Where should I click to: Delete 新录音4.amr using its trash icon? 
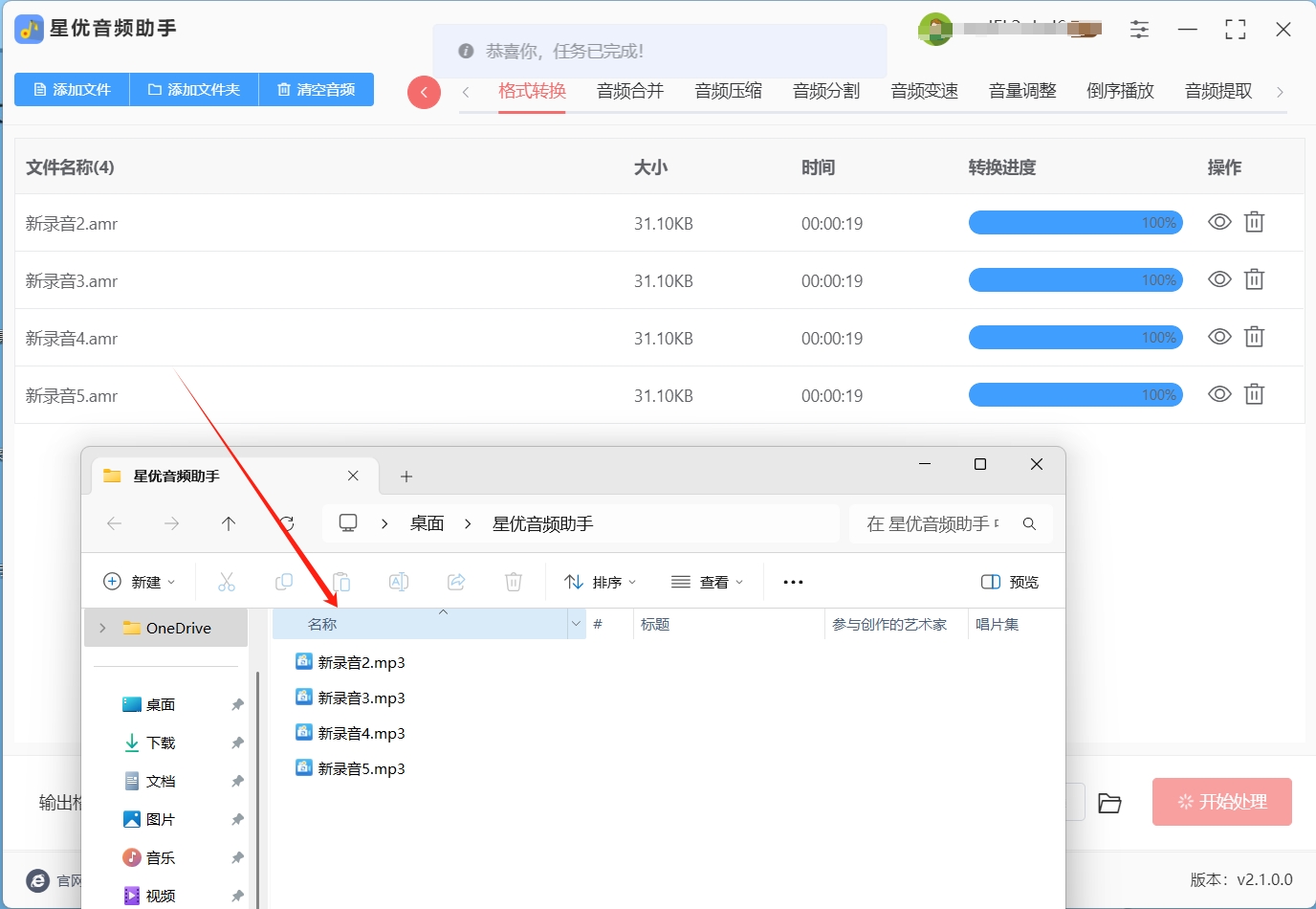1254,337
